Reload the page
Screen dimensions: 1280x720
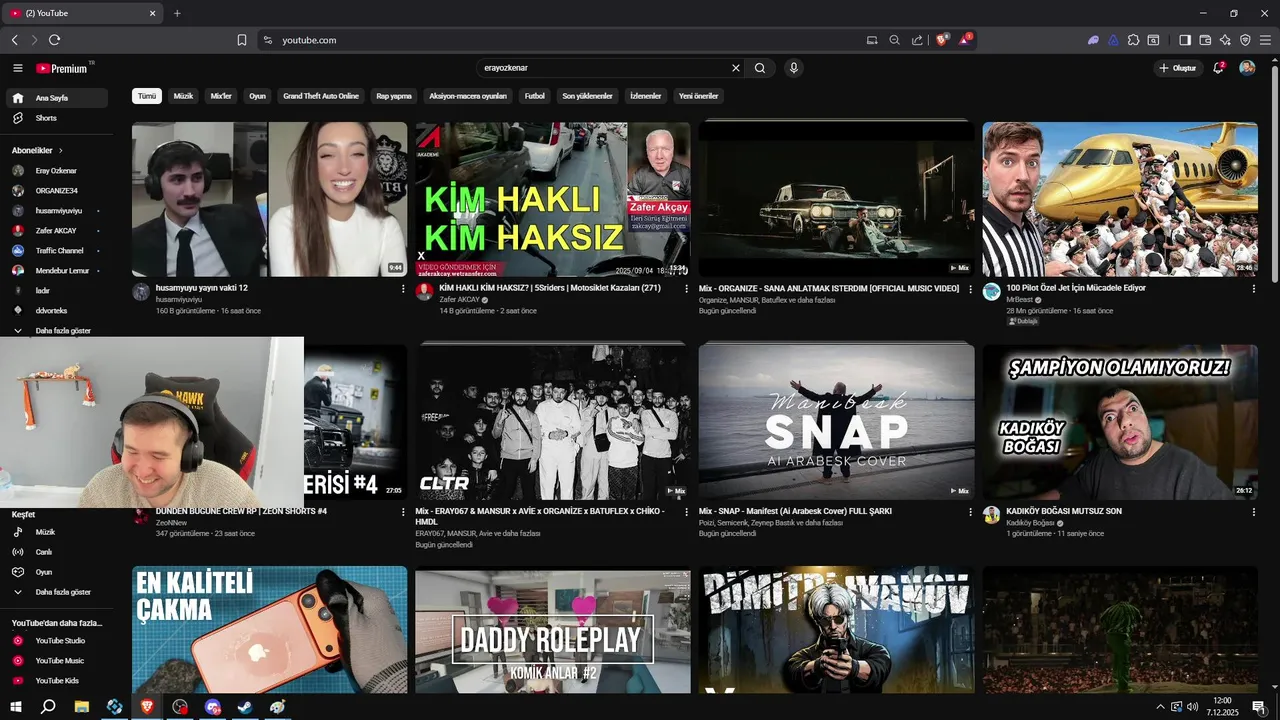pyautogui.click(x=54, y=40)
